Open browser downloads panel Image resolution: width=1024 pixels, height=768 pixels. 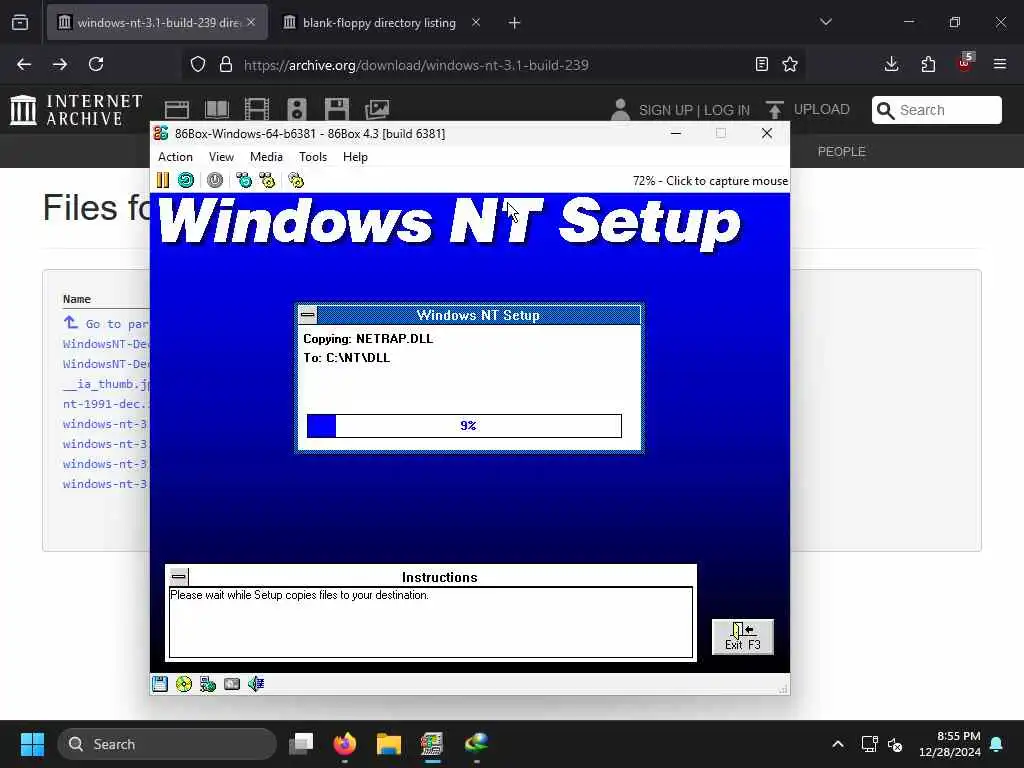891,64
